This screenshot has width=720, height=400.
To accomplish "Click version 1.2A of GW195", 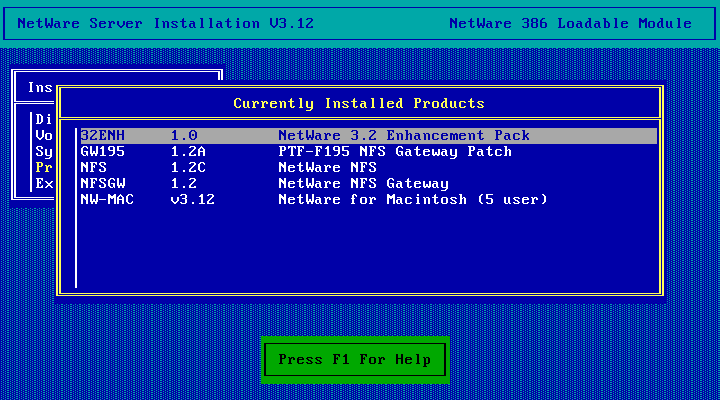I will coord(188,152).
